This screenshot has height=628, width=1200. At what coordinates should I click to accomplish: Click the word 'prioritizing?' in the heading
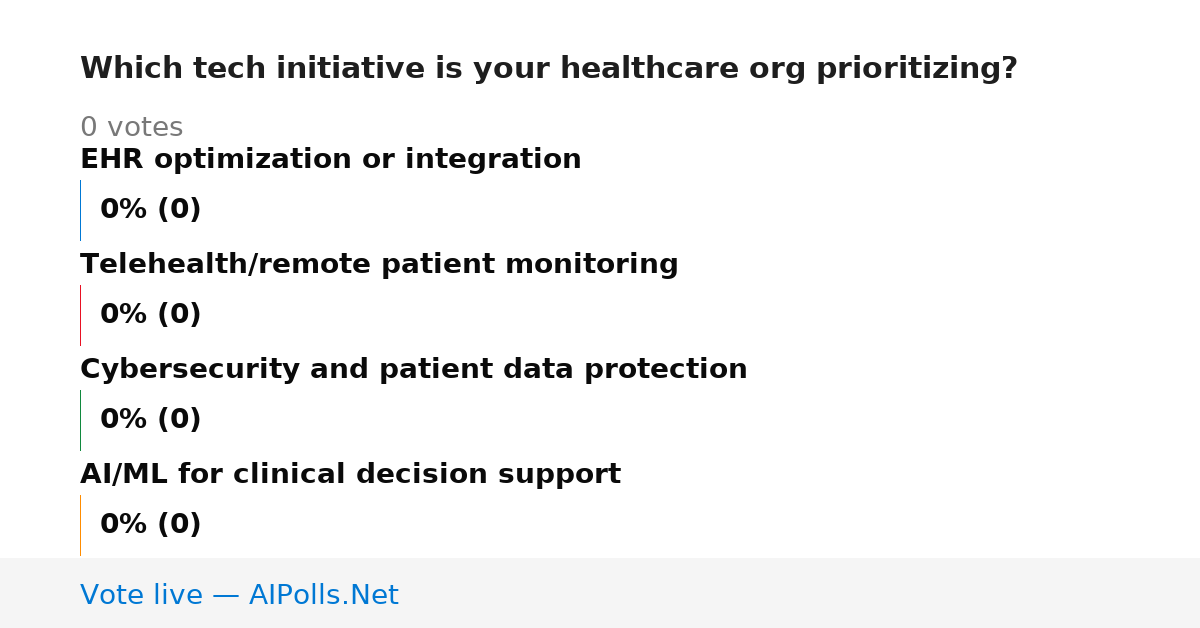coord(917,69)
